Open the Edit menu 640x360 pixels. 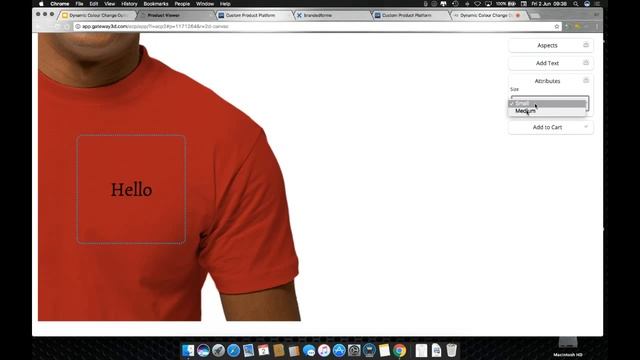(94, 4)
